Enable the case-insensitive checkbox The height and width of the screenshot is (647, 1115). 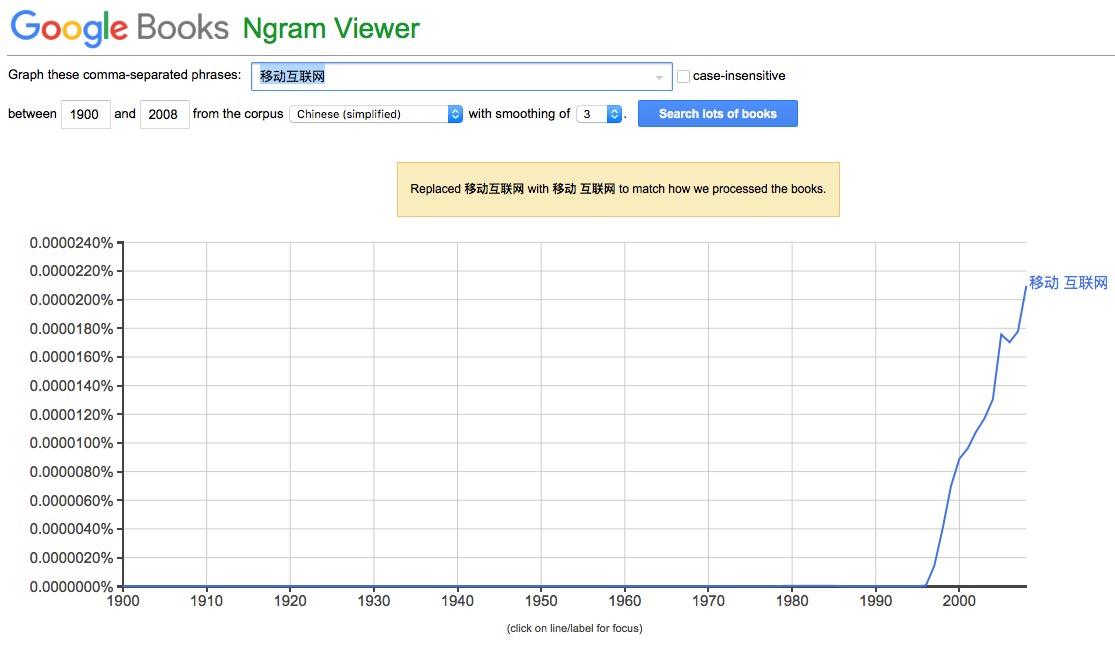tap(683, 76)
